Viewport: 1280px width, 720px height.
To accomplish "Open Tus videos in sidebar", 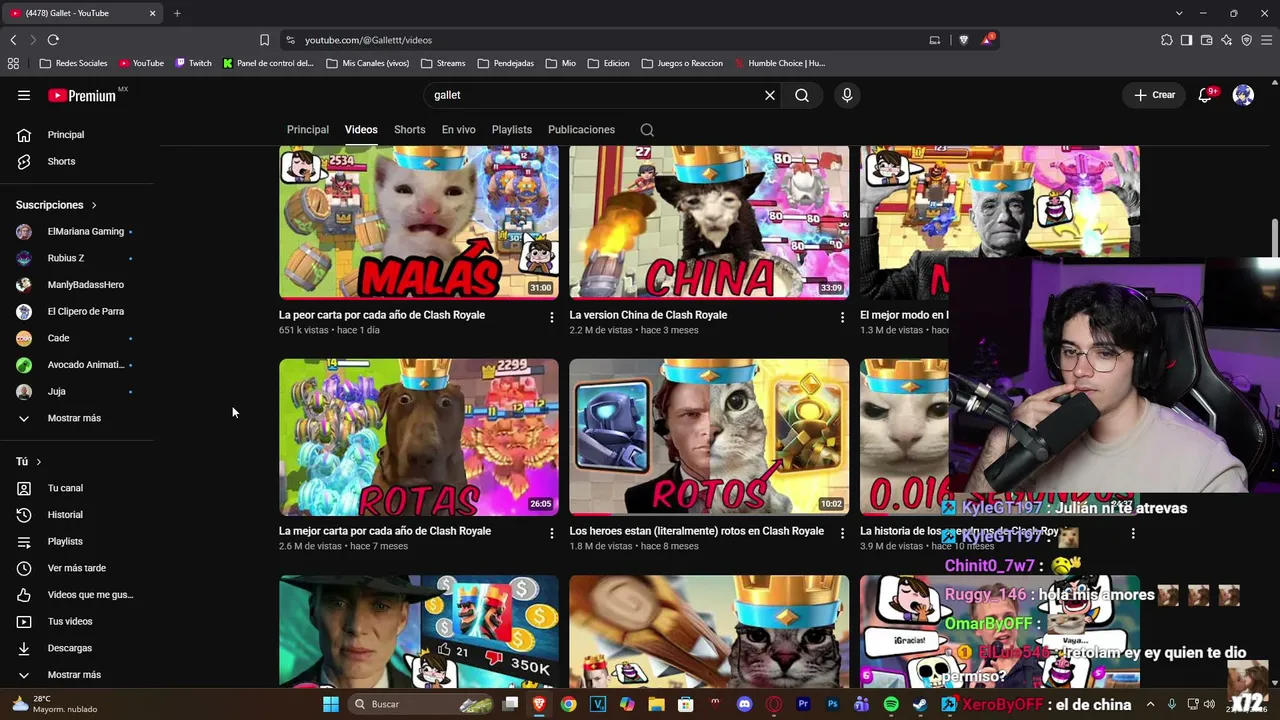I will pos(77,621).
